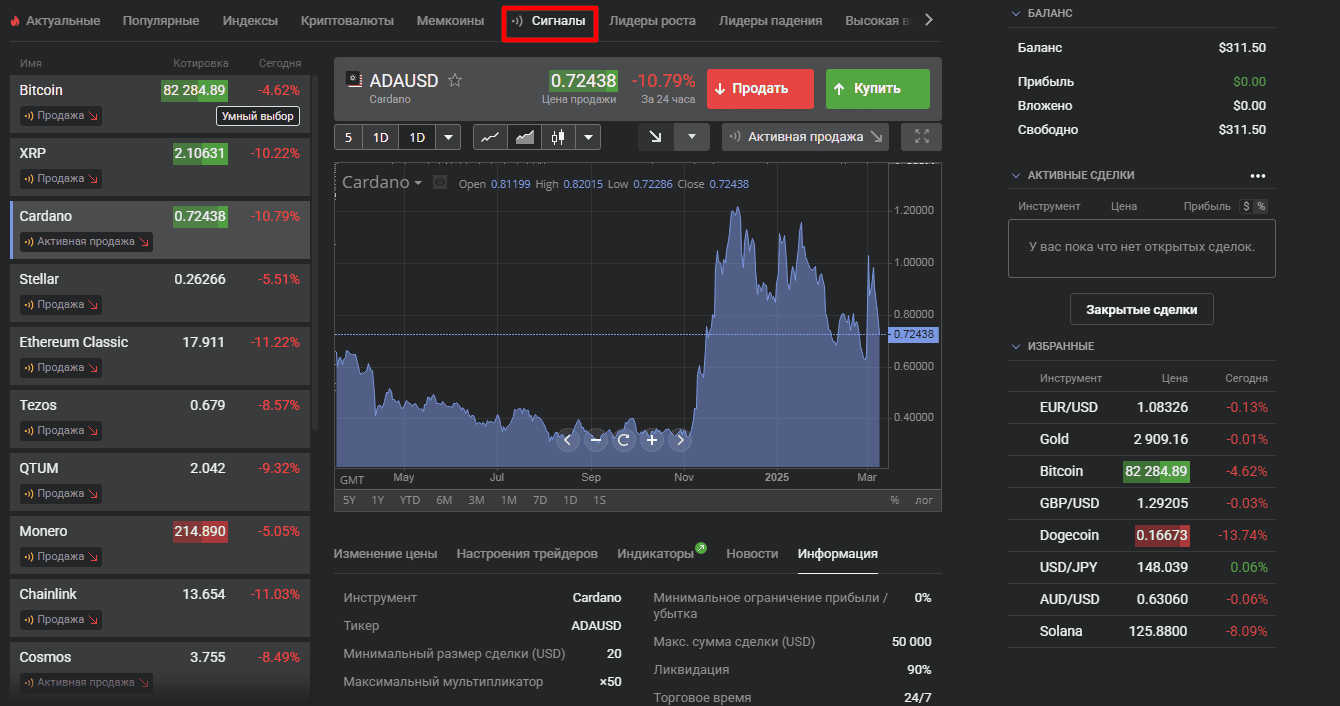Set chart interval to 5

(348, 137)
